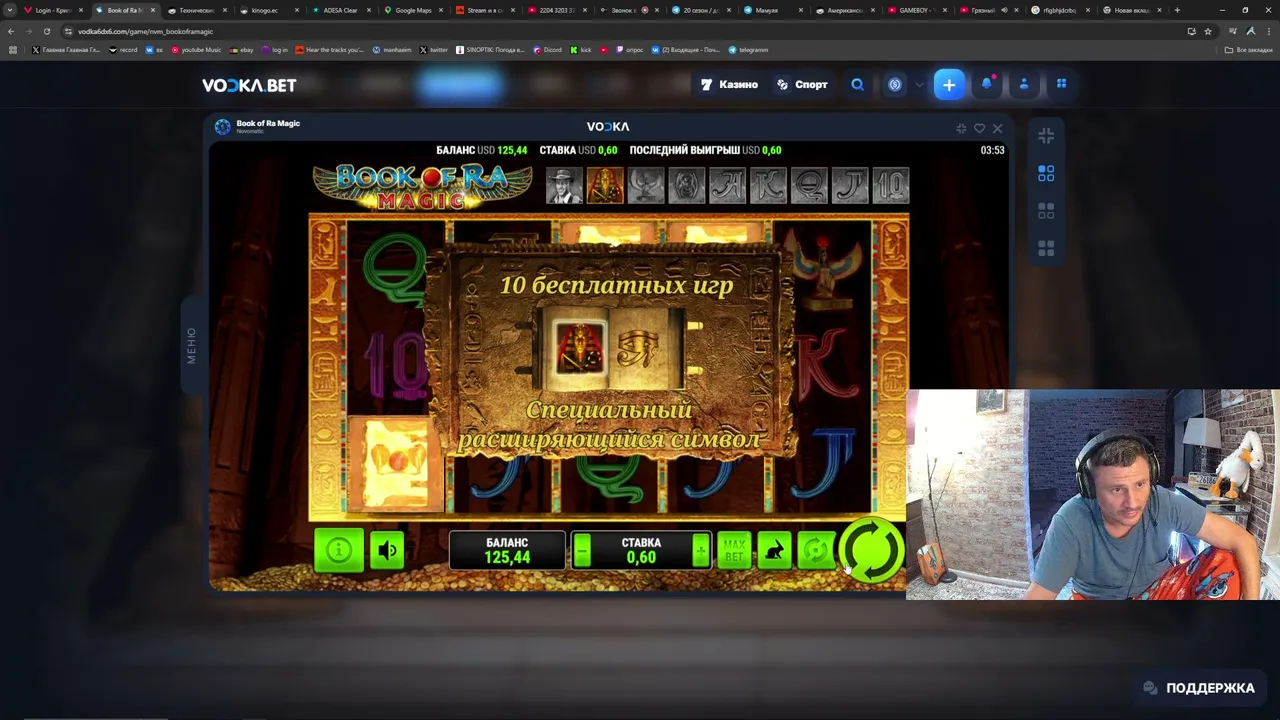Open the site search
Image resolution: width=1280 pixels, height=720 pixels.
857,85
